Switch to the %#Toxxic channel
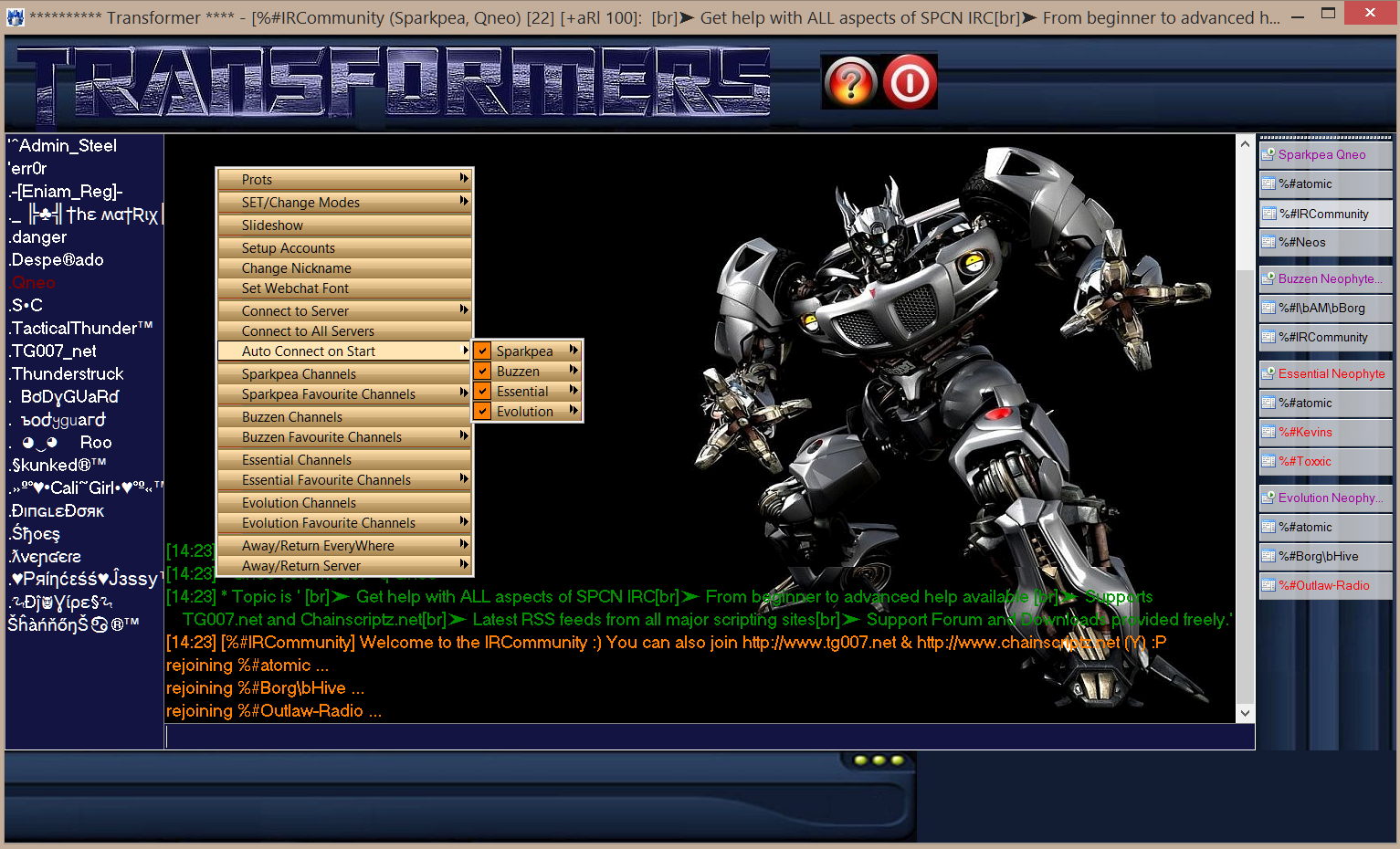The width and height of the screenshot is (1400, 849). 1305,461
